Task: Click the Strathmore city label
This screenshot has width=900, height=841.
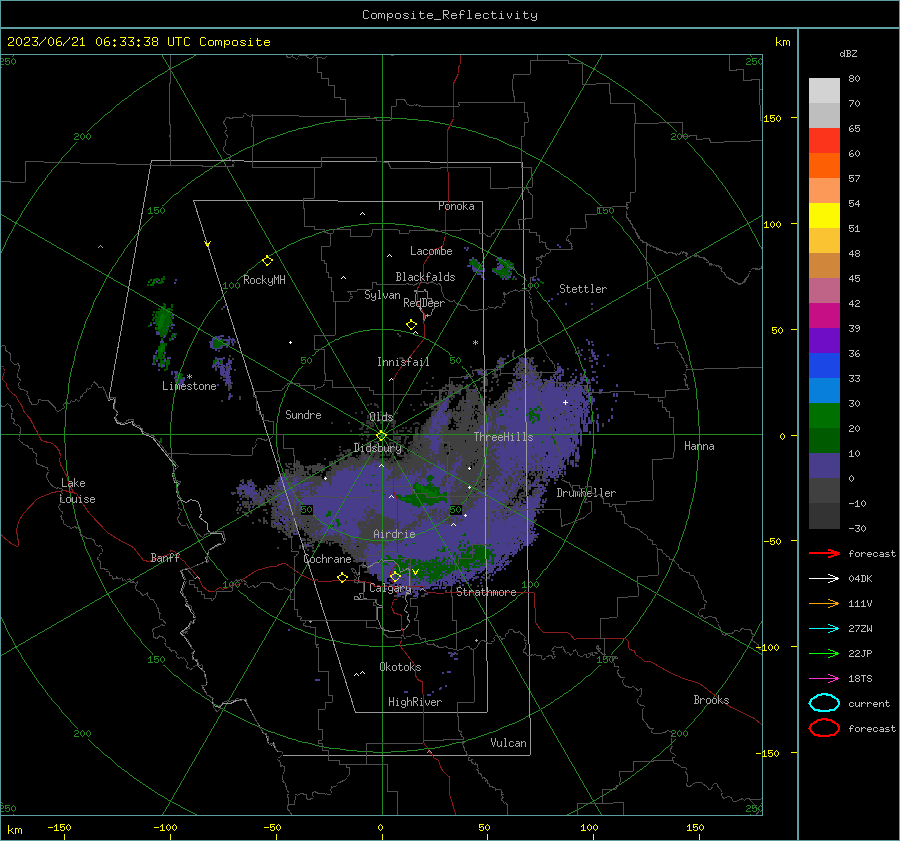Action: point(486,592)
